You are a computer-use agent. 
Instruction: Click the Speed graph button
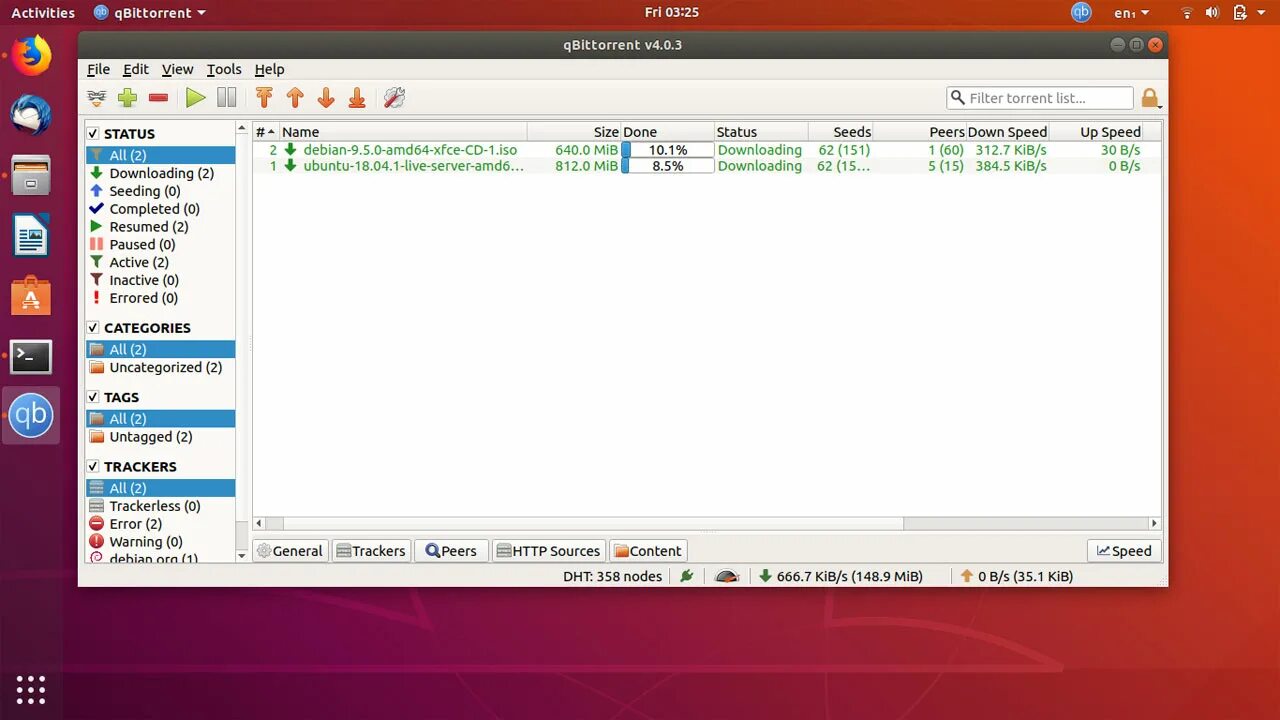tap(1124, 551)
